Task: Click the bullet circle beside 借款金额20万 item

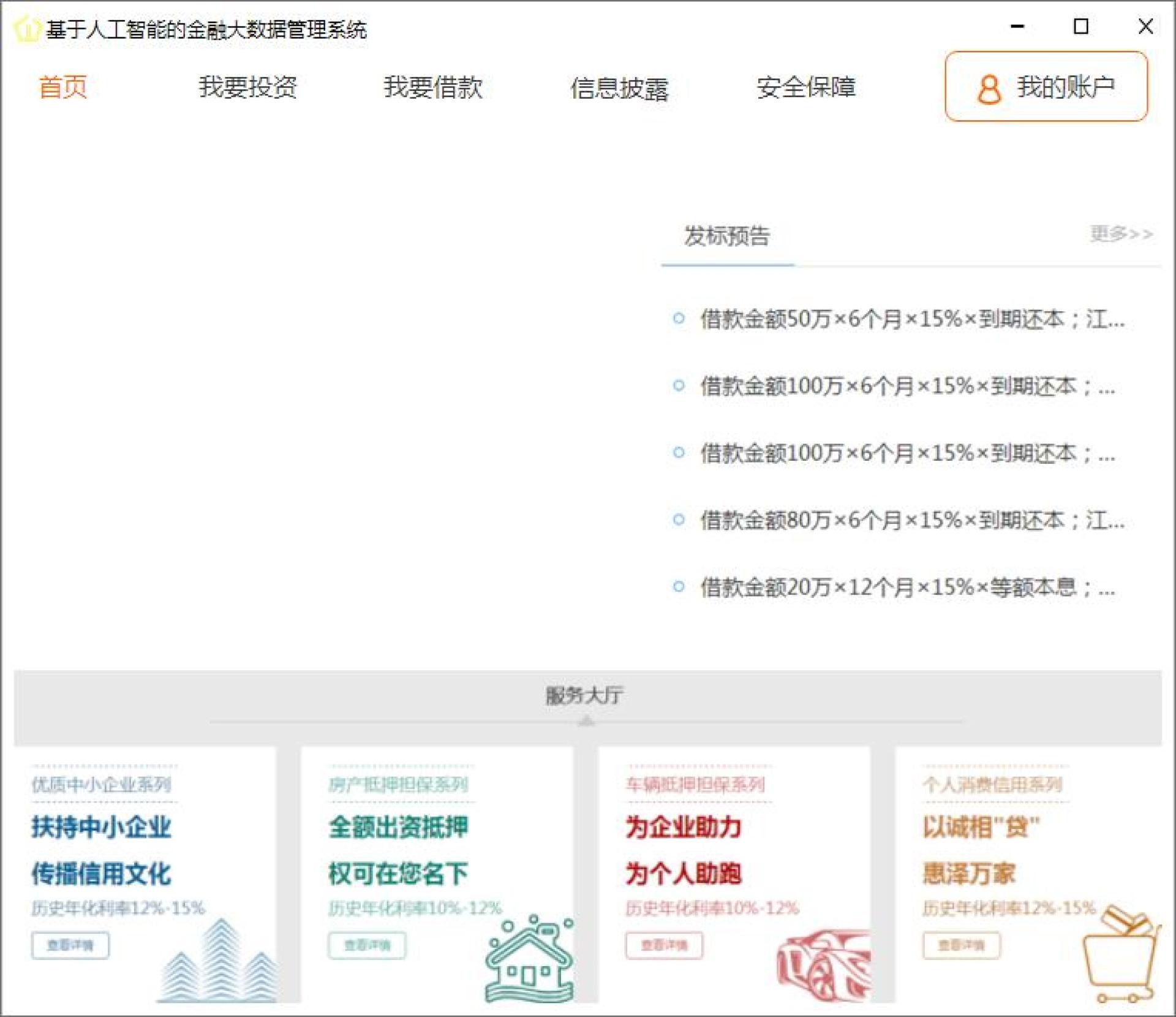Action: [678, 586]
